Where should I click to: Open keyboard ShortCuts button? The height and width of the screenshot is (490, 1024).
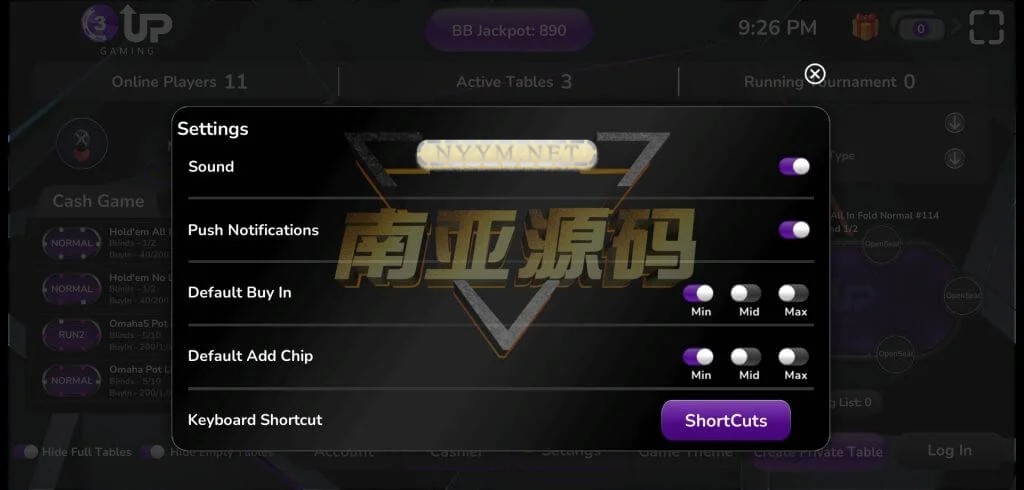[726, 420]
